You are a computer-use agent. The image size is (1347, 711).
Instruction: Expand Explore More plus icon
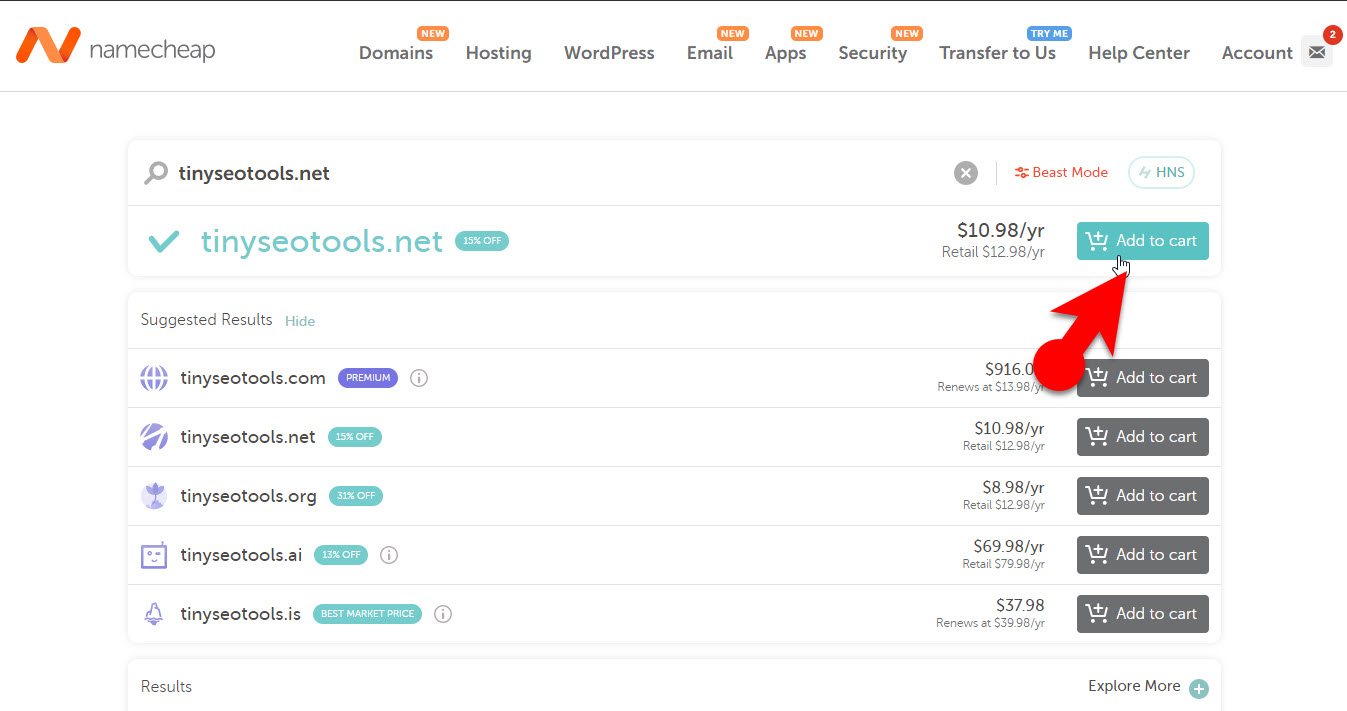tap(1199, 688)
